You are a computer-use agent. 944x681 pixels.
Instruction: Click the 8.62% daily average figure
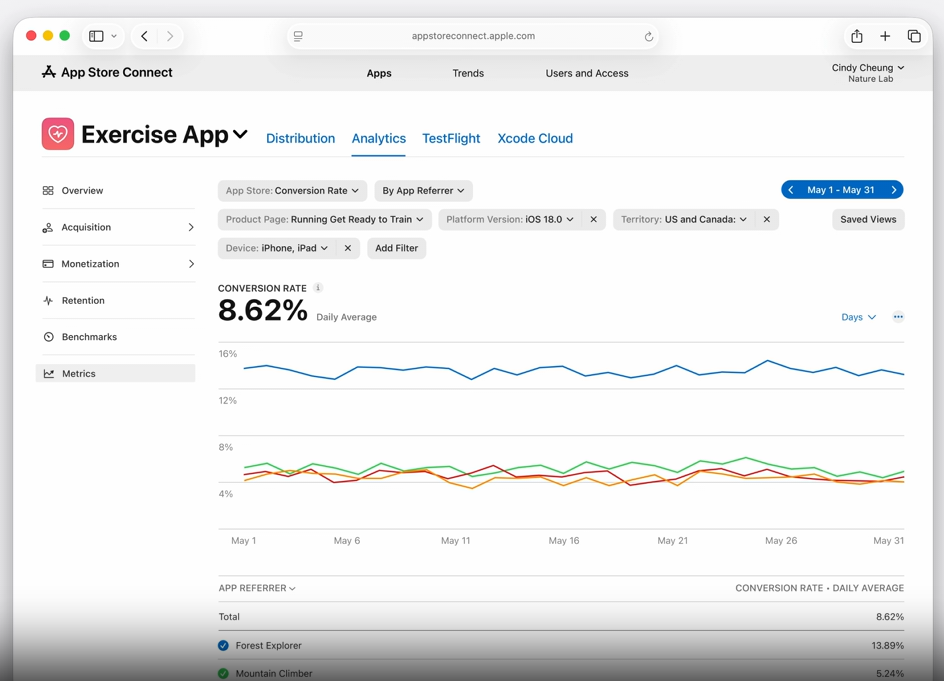pos(262,311)
